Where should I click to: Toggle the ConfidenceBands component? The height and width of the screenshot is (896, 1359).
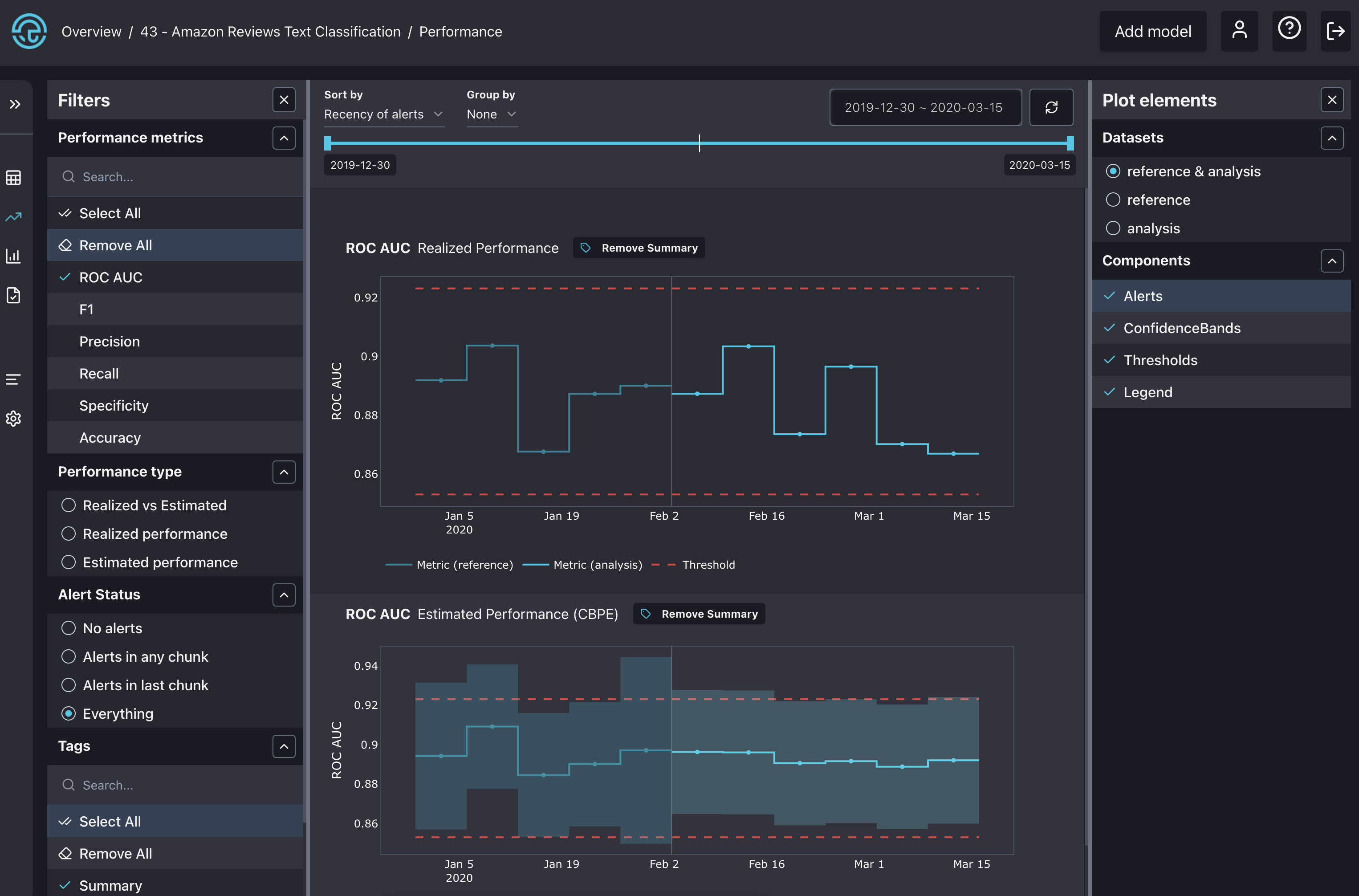click(x=1181, y=328)
